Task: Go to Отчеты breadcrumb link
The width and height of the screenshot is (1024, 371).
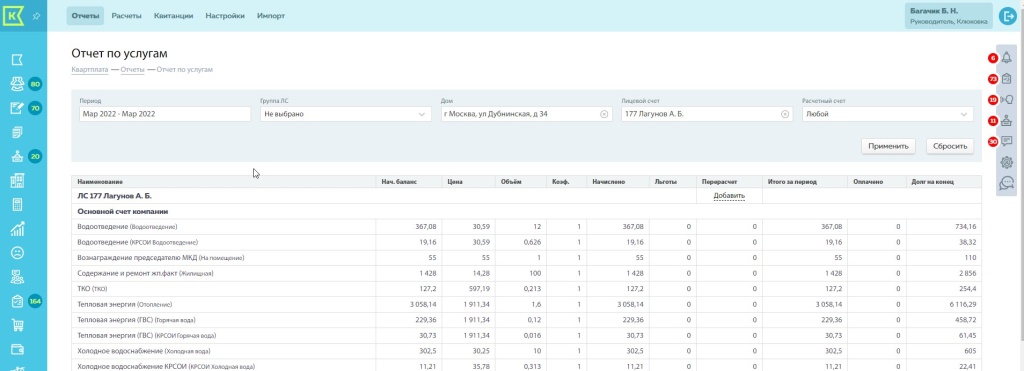Action: (132, 69)
